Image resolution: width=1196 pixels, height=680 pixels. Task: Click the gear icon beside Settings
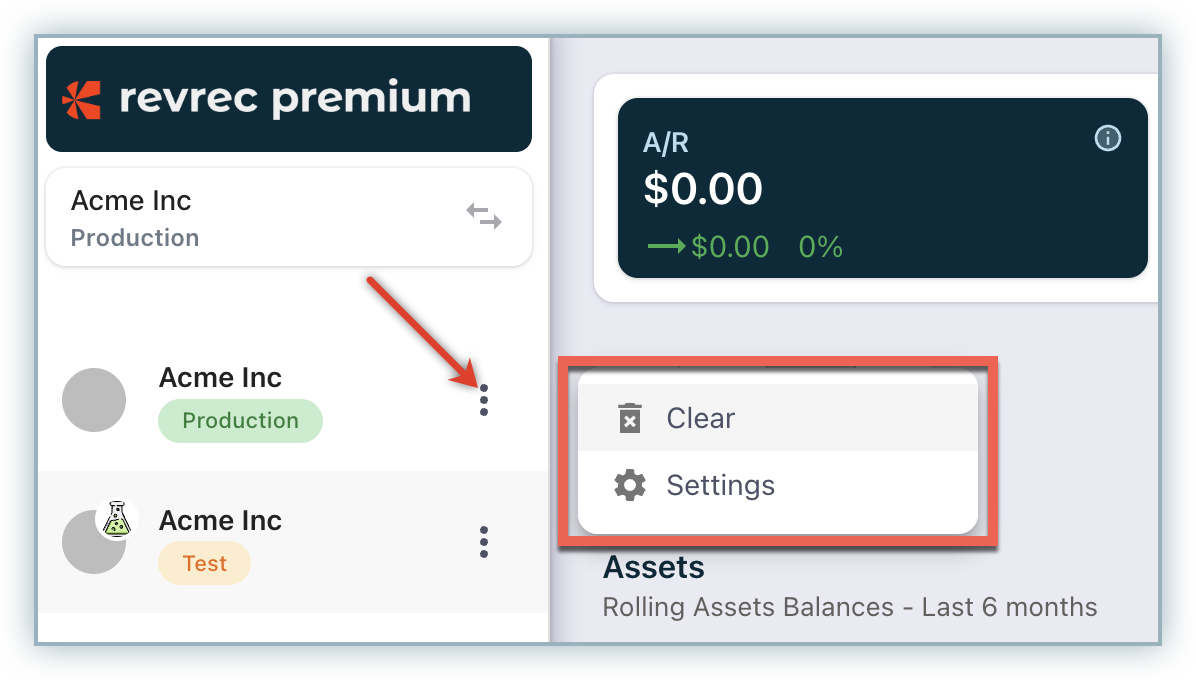pyautogui.click(x=629, y=486)
